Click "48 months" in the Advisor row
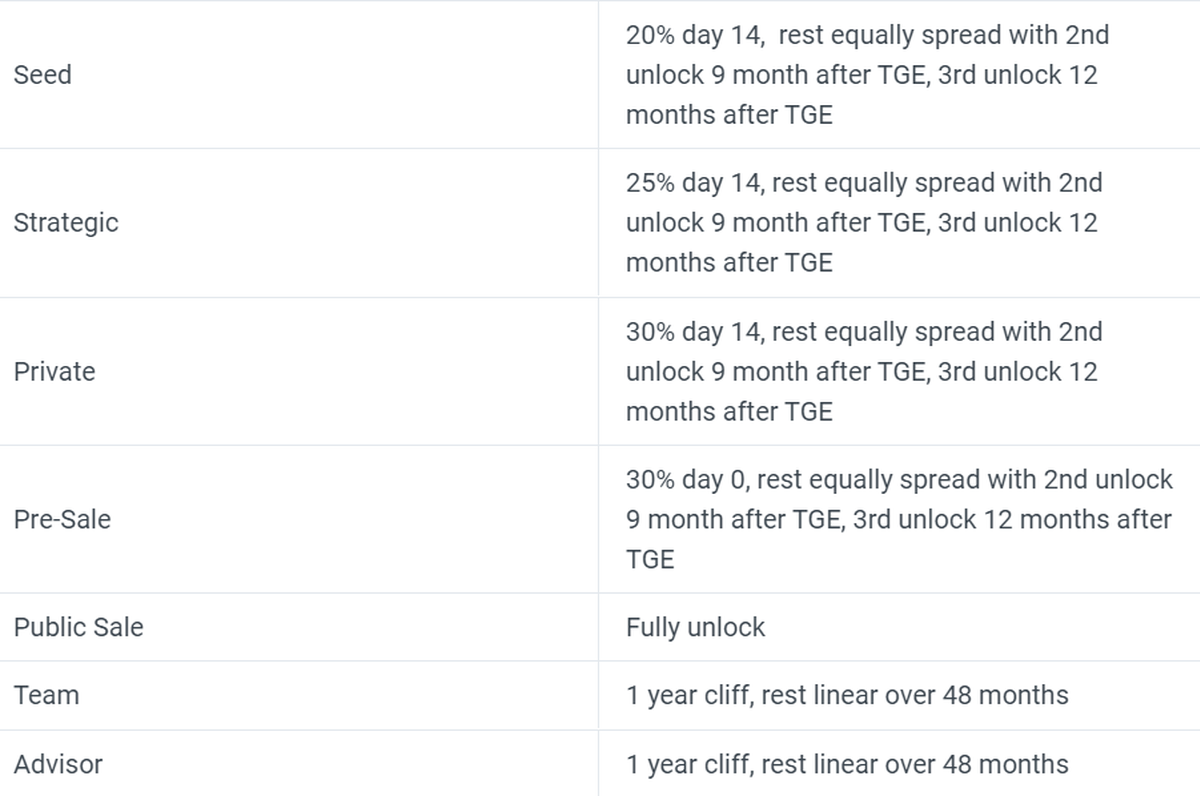Viewport: 1200px width, 796px height. coord(1005,765)
